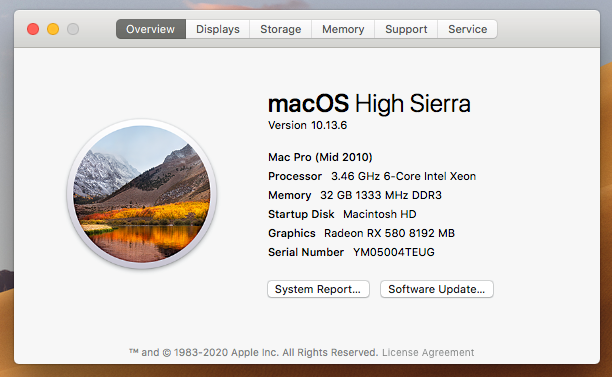Image resolution: width=612 pixels, height=377 pixels.
Task: Open System Report
Action: 318,289
